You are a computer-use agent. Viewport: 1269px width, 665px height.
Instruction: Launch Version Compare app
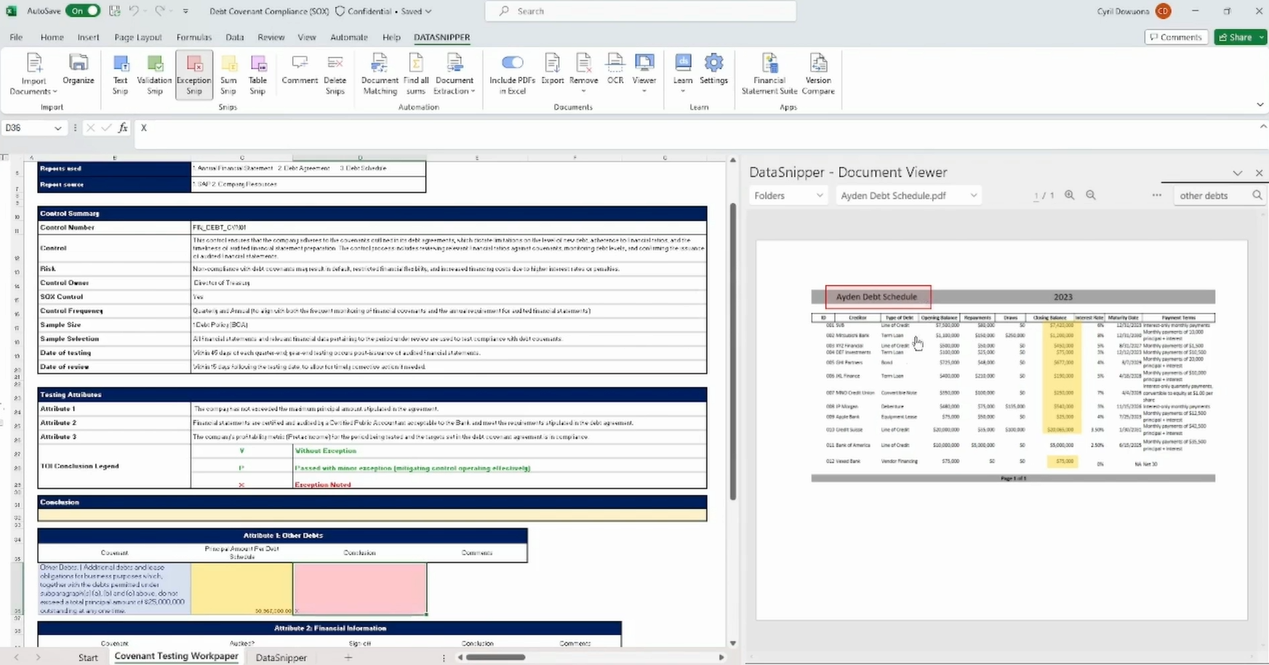[818, 75]
